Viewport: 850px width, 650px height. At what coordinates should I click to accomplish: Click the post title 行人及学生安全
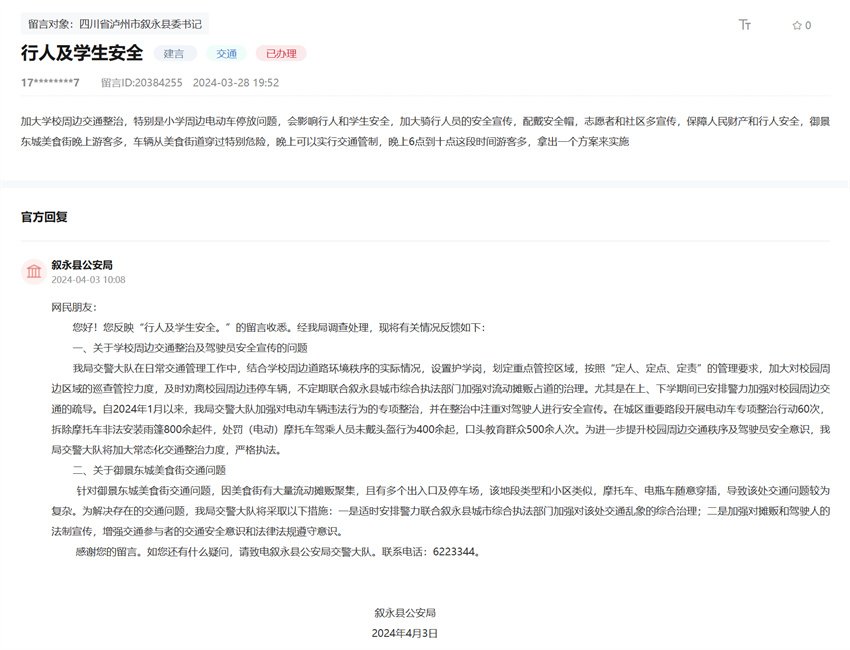point(82,52)
